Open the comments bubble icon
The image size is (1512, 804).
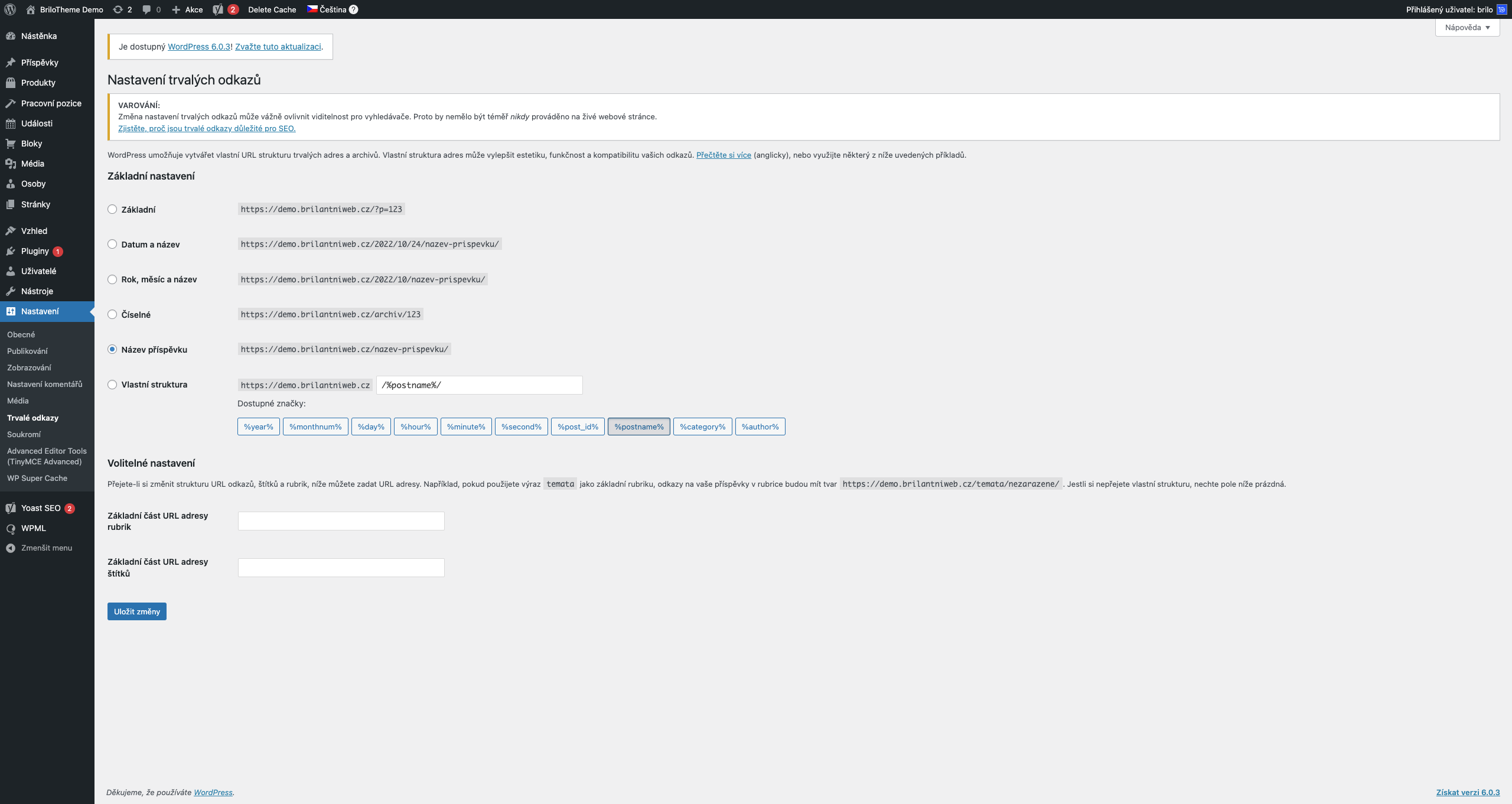click(x=146, y=9)
